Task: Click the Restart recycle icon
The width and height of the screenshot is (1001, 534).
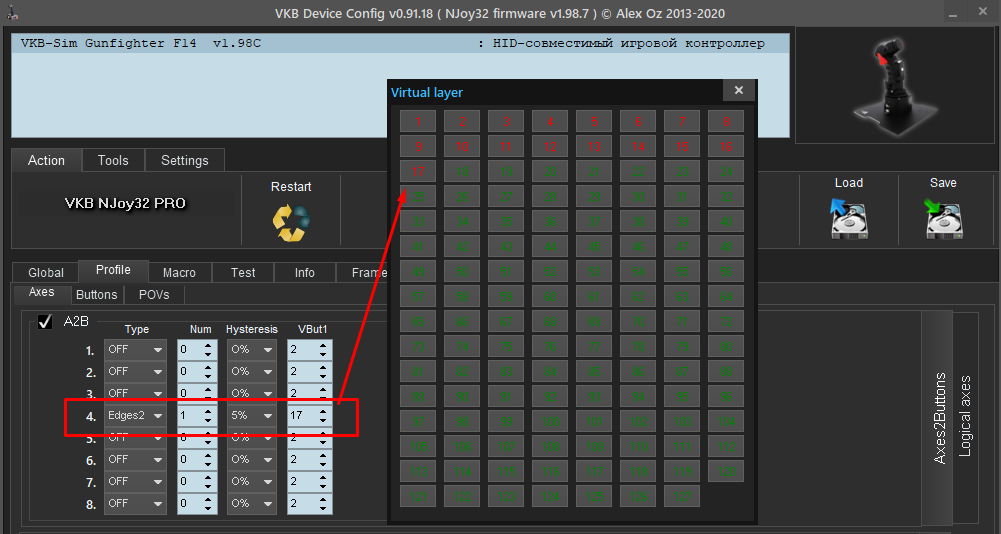Action: pyautogui.click(x=291, y=222)
